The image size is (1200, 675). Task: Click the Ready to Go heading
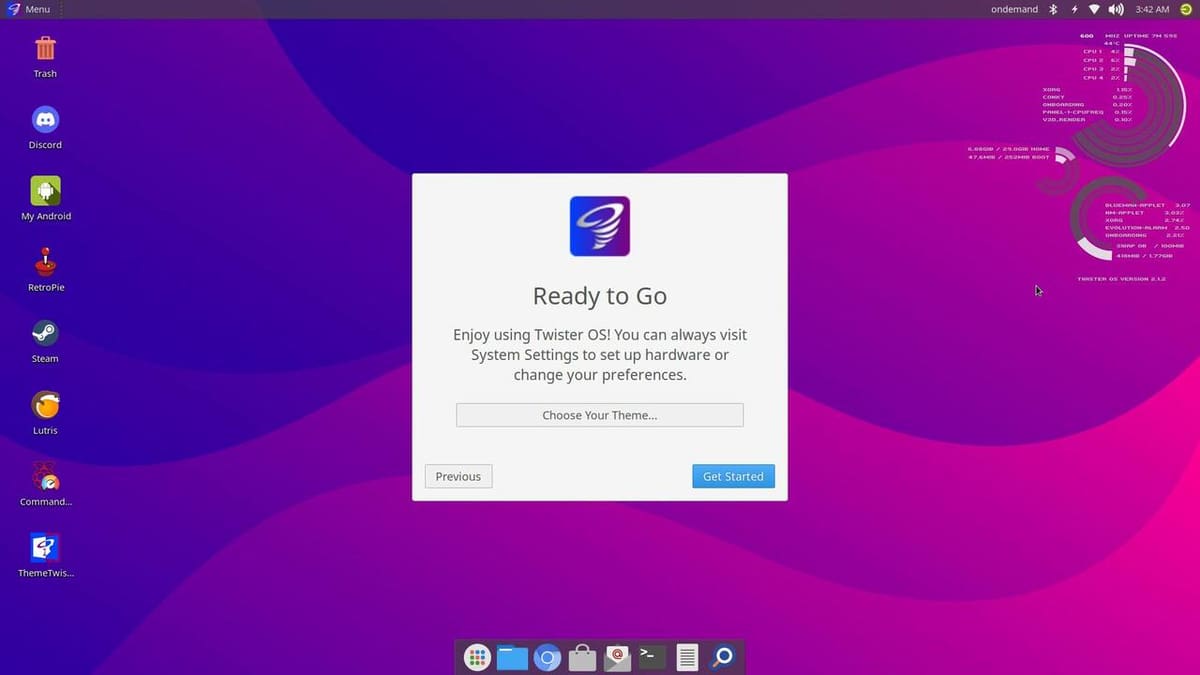coord(600,296)
